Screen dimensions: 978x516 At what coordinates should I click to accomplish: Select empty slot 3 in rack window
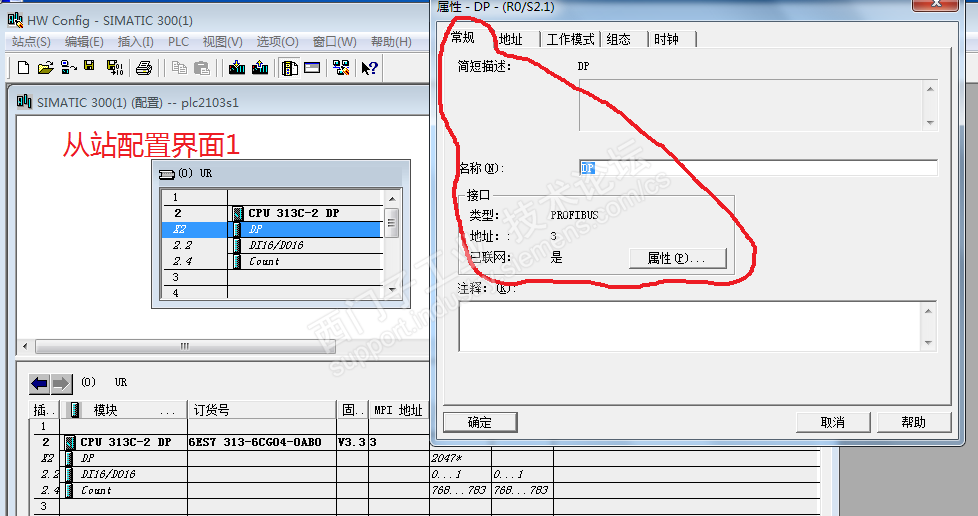point(273,277)
